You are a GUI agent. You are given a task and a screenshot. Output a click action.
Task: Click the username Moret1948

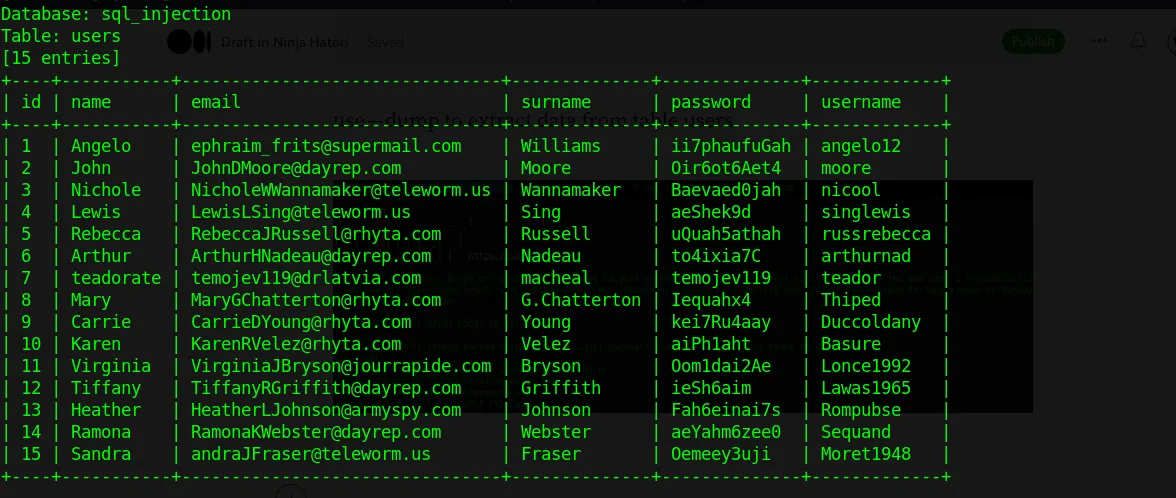coord(866,454)
